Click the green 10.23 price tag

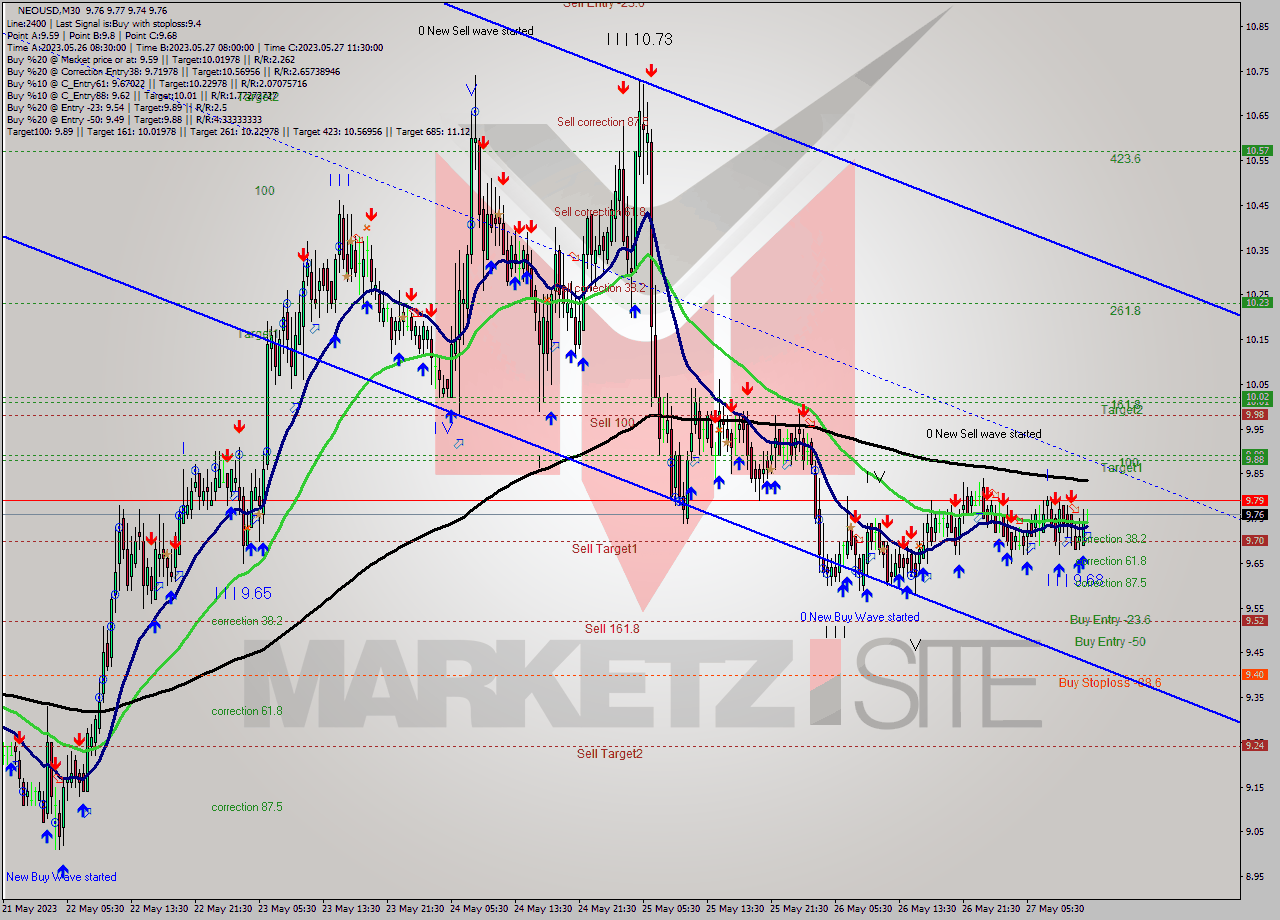click(x=1257, y=302)
